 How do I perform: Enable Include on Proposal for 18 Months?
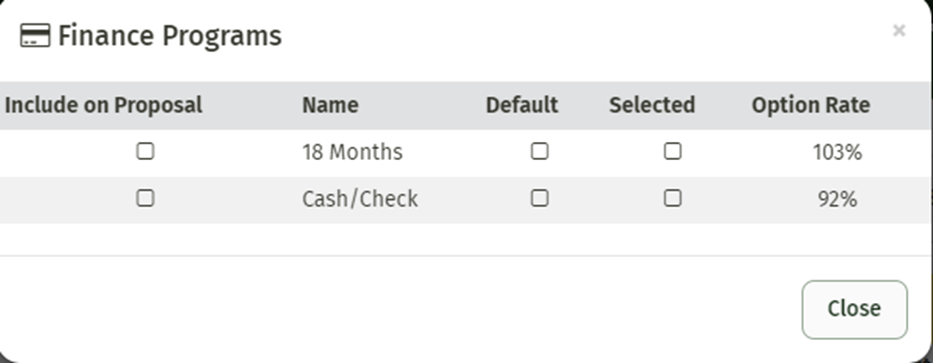145,152
